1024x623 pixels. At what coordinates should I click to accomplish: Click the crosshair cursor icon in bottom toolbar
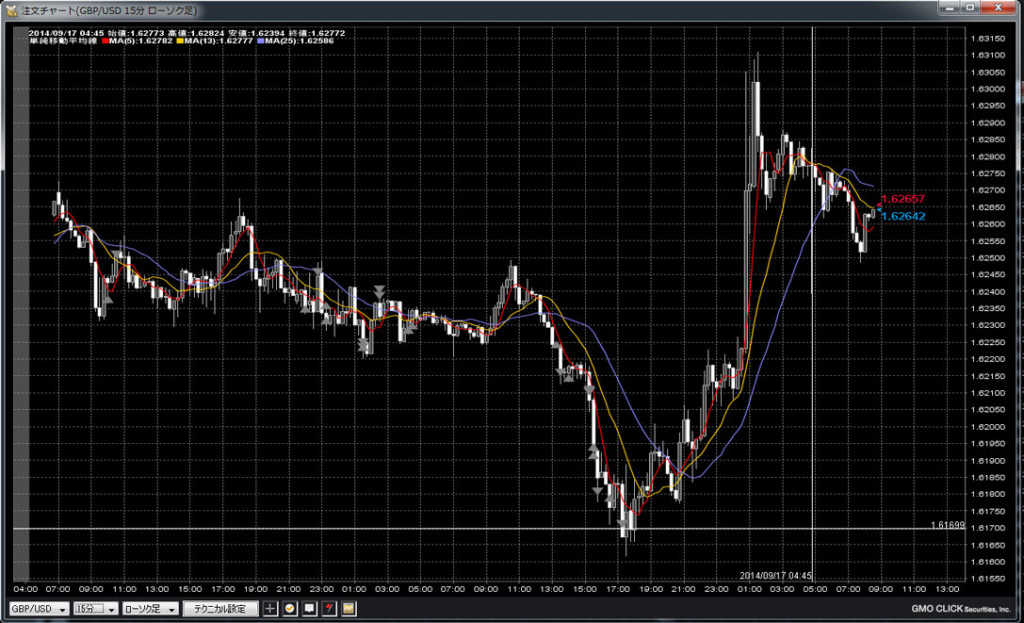coord(271,608)
